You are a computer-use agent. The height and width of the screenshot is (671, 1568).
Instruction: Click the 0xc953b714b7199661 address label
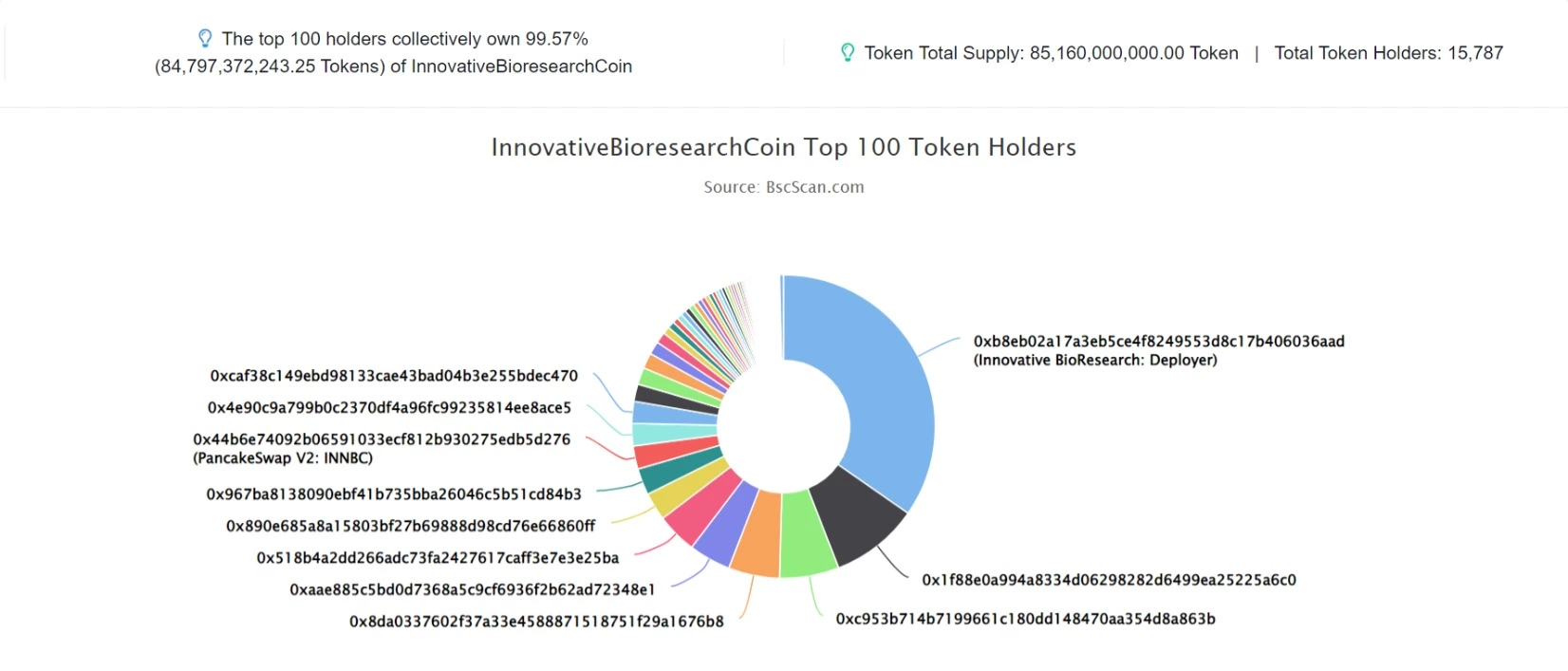tap(1025, 618)
